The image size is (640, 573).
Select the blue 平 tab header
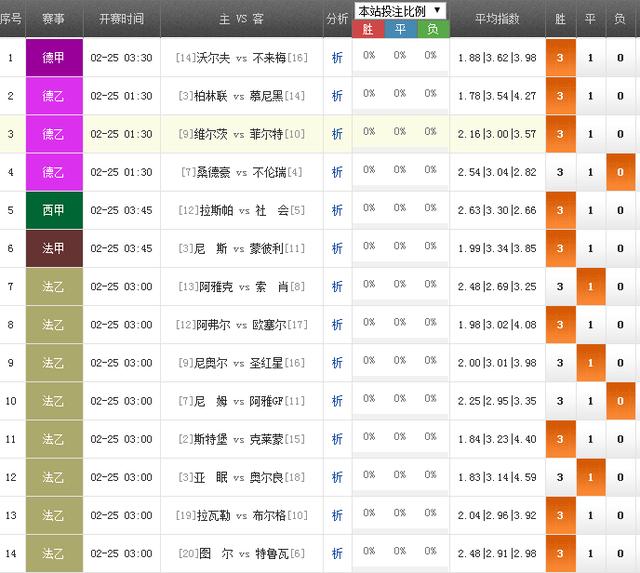pos(400,29)
